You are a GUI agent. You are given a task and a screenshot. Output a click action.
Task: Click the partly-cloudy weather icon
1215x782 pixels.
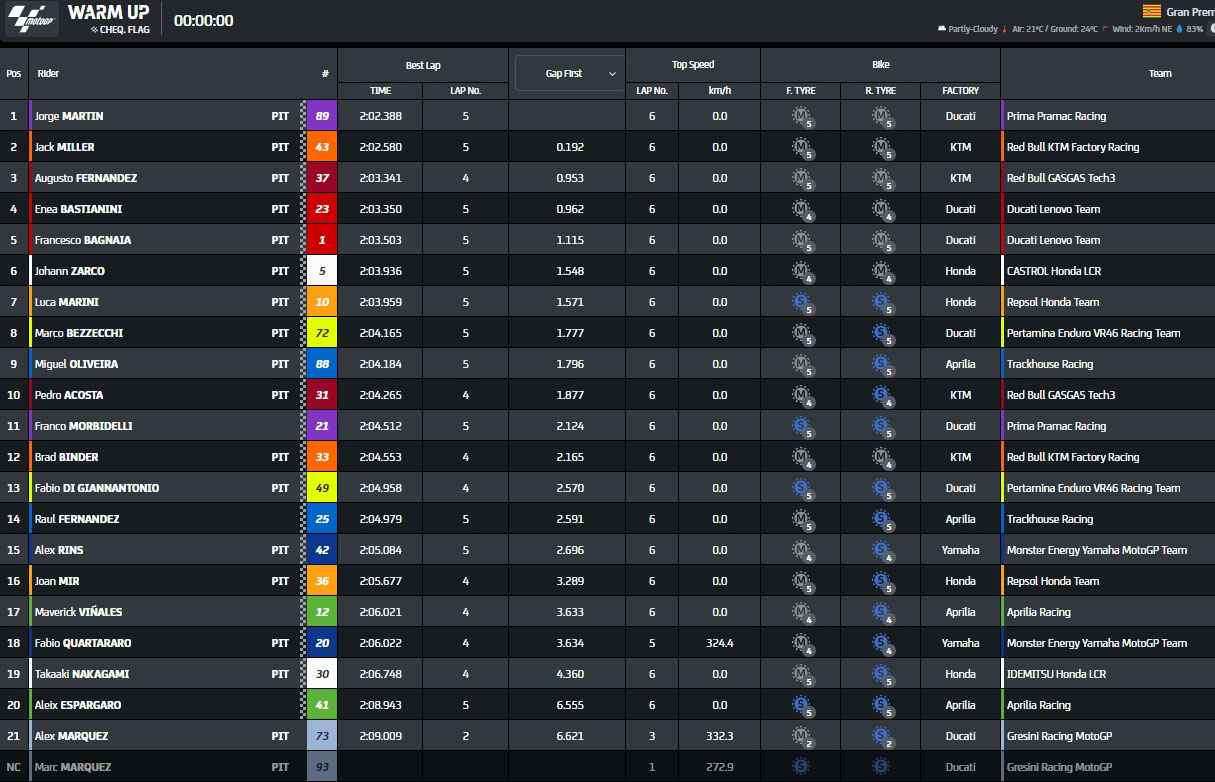click(941, 29)
